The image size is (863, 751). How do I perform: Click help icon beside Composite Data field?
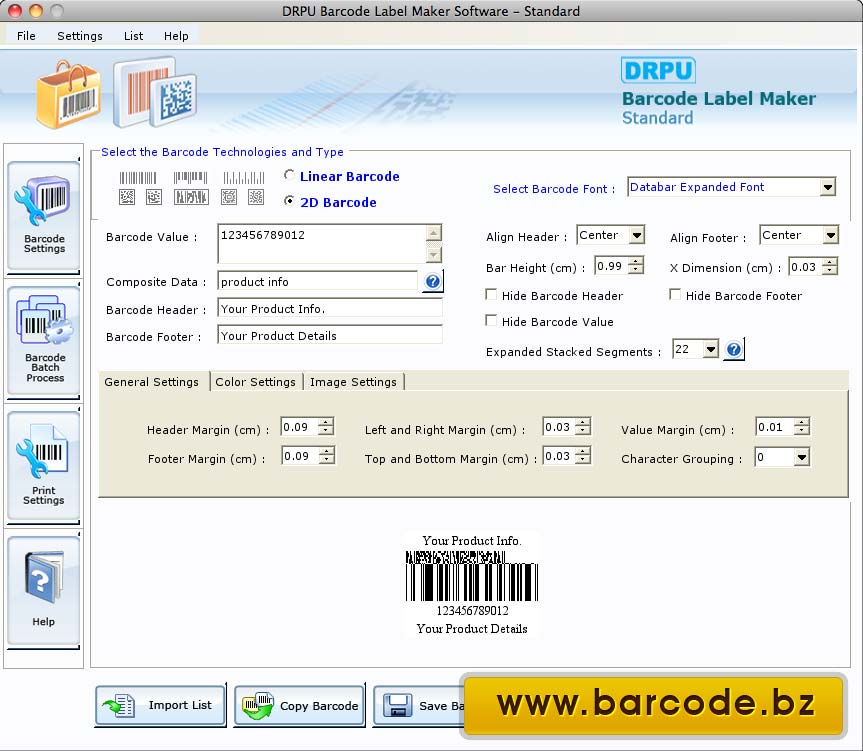[x=433, y=282]
